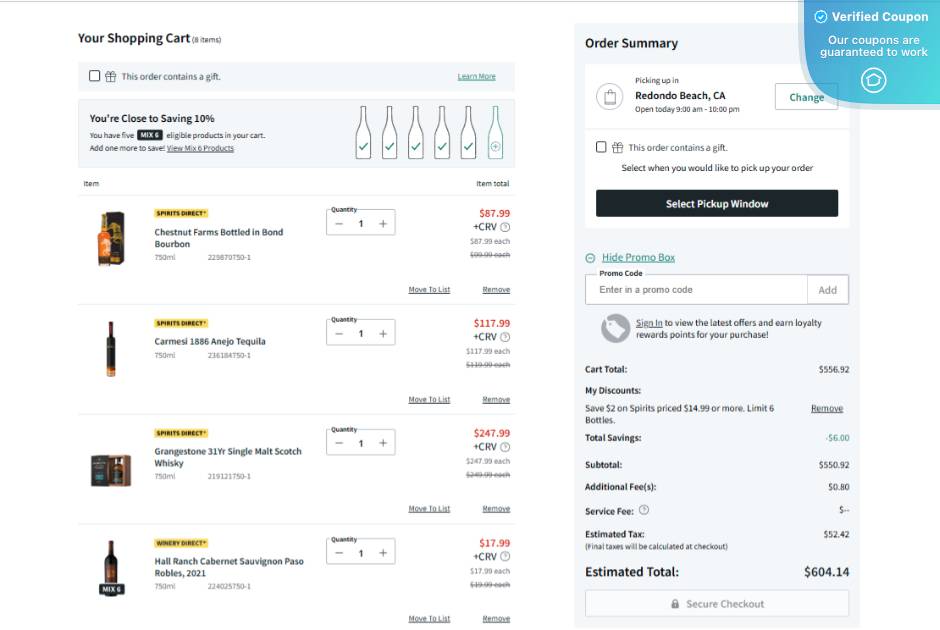Click the plus-marked empty bottle icon in Mix 6
Image resolution: width=940 pixels, height=630 pixels.
click(495, 147)
